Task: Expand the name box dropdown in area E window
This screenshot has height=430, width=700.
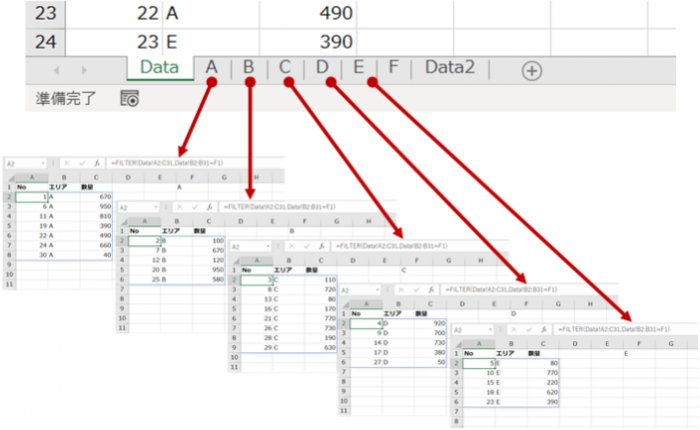Action: (494, 329)
